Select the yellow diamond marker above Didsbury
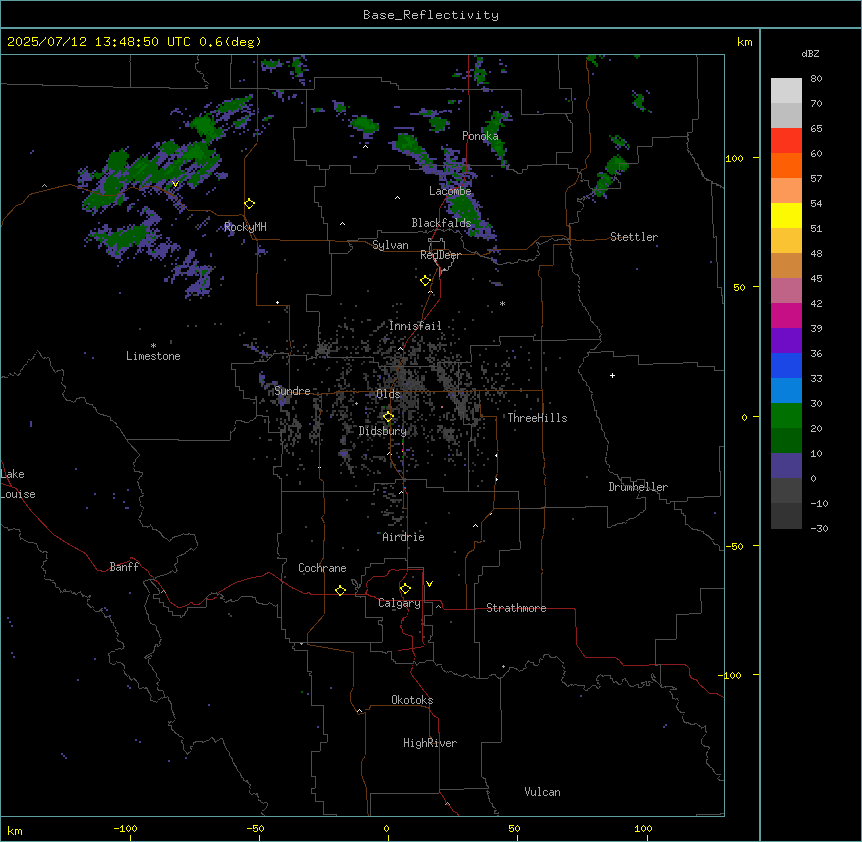862x842 pixels. pyautogui.click(x=388, y=417)
